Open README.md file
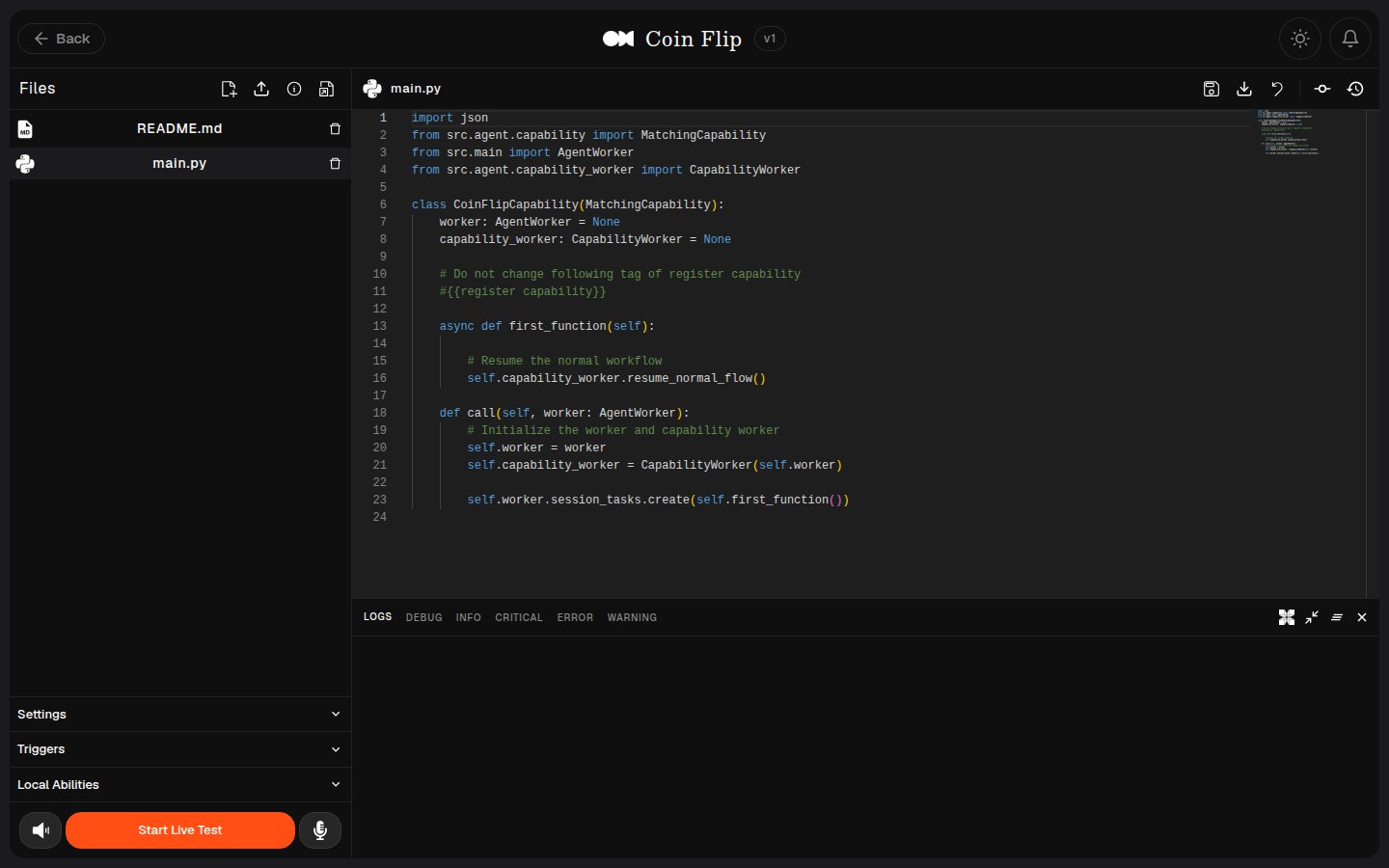Screen dimensions: 1389x868 [x=180, y=128]
